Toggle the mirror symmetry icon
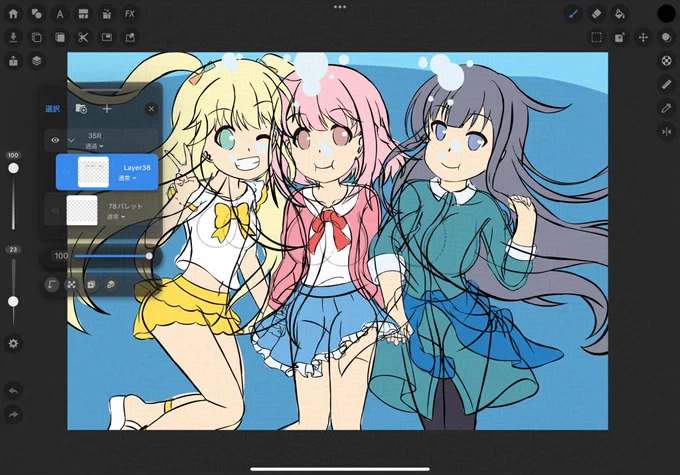The image size is (680, 475). 667,131
